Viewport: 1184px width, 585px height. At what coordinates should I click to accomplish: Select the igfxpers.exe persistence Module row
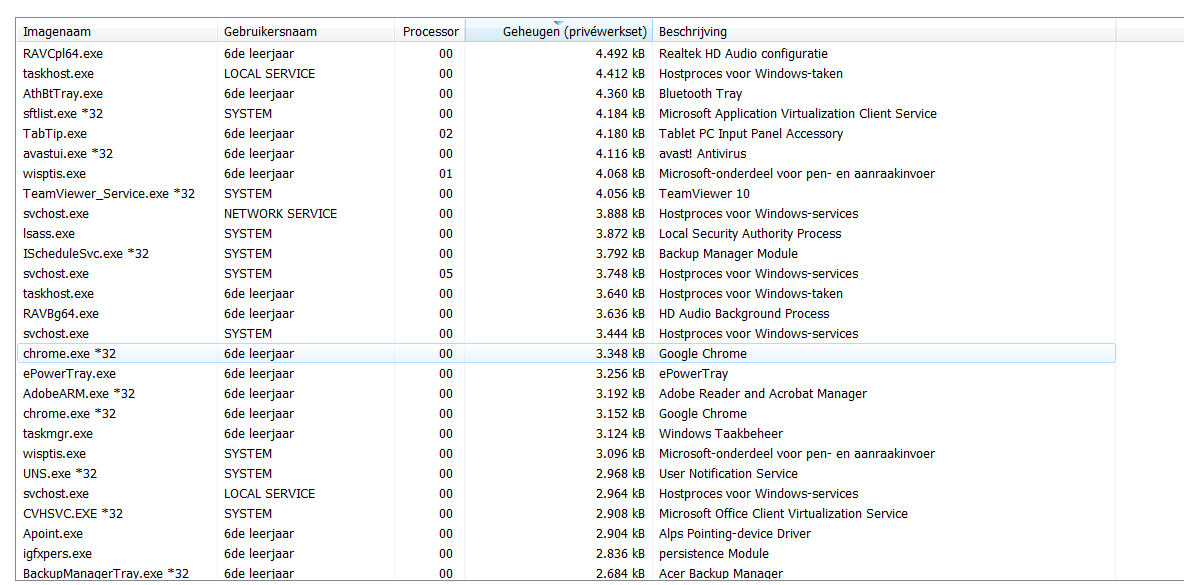coord(57,554)
